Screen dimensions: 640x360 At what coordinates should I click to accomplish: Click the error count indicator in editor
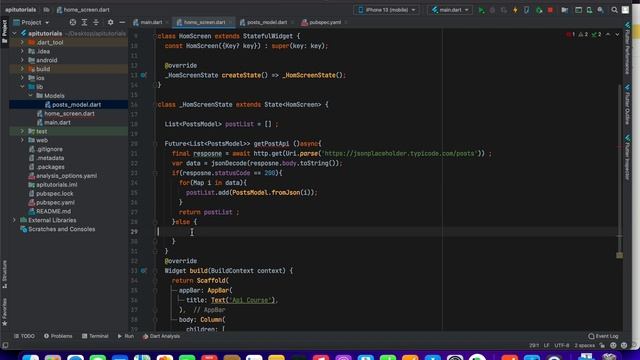[571, 35]
